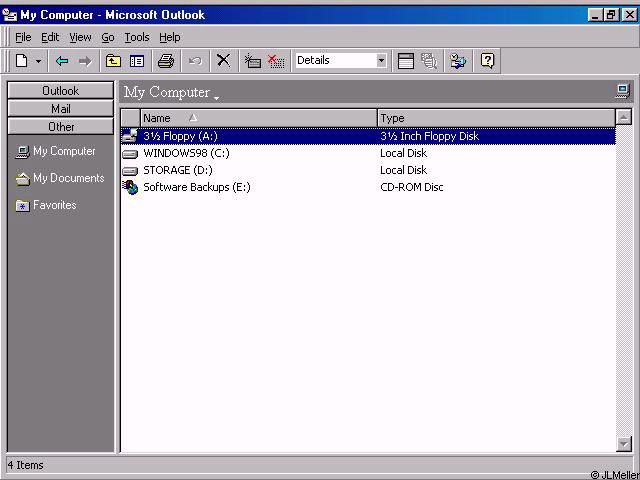Select the WINDOWS98 (C:) drive

pyautogui.click(x=186, y=153)
